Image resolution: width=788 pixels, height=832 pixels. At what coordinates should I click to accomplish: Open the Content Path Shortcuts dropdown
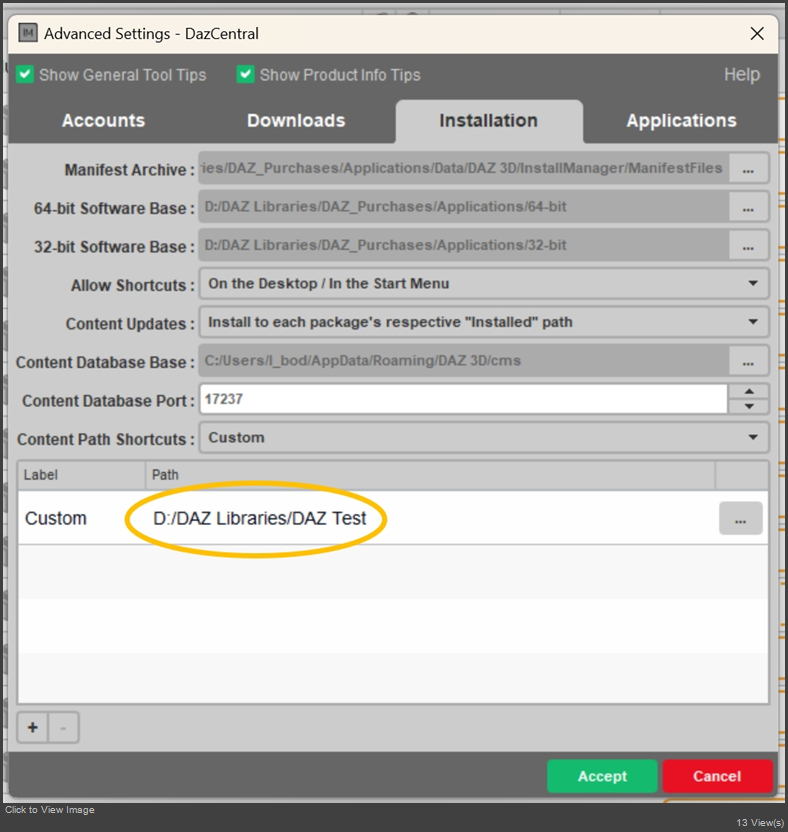[484, 438]
